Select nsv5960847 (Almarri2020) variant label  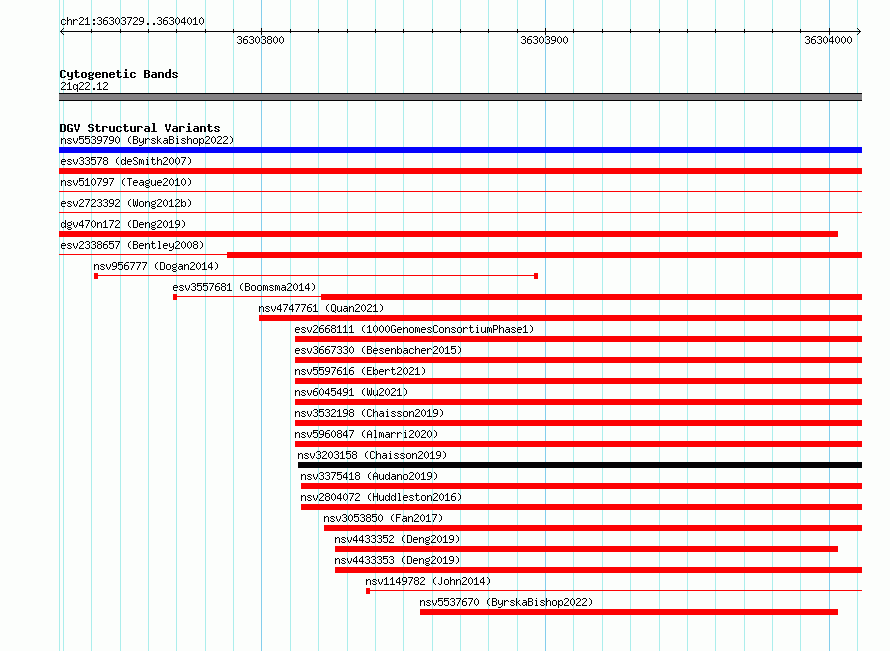point(366,434)
